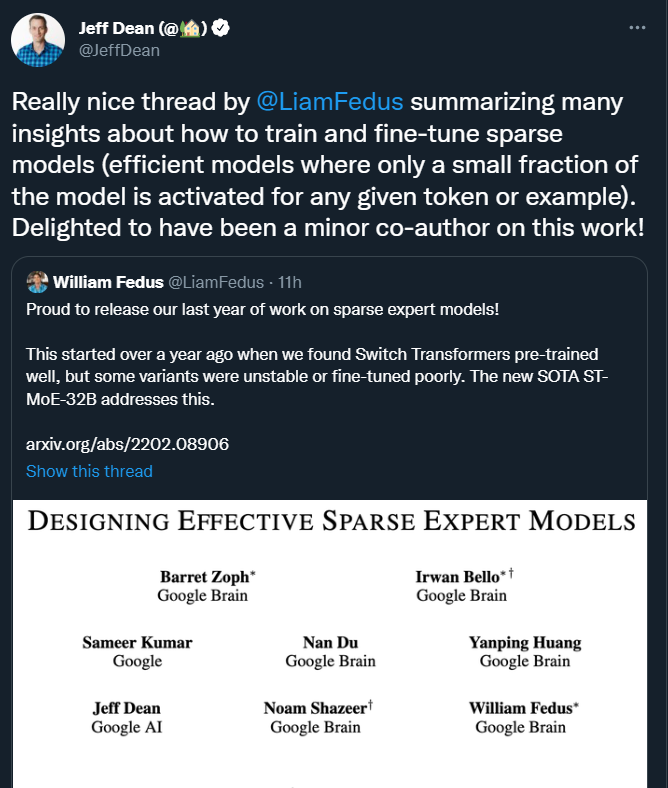This screenshot has height=788, width=668.
Task: Open the arxiv.org/abs/2202.08906 link
Action: tap(127, 444)
